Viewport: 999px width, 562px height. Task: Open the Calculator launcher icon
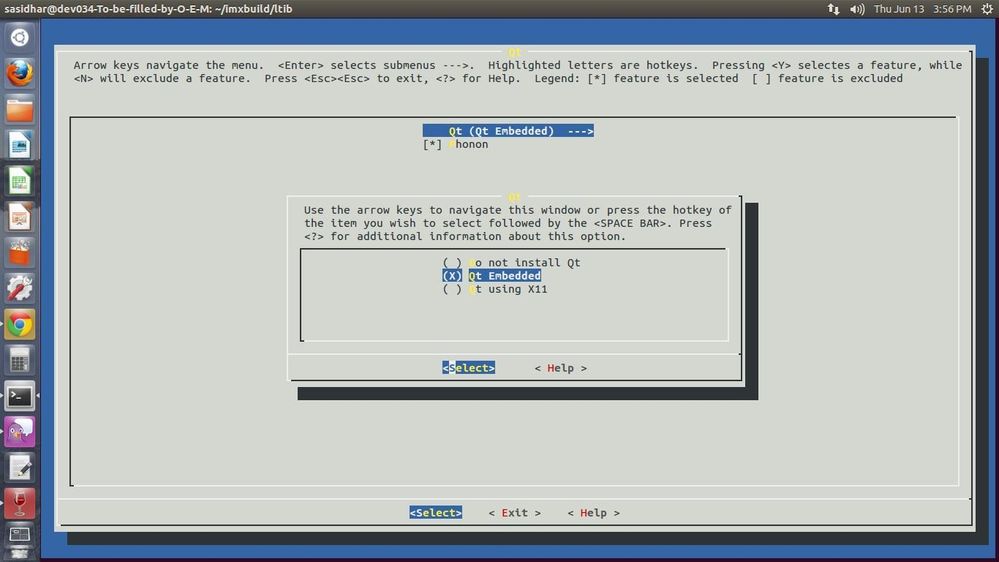pos(19,361)
